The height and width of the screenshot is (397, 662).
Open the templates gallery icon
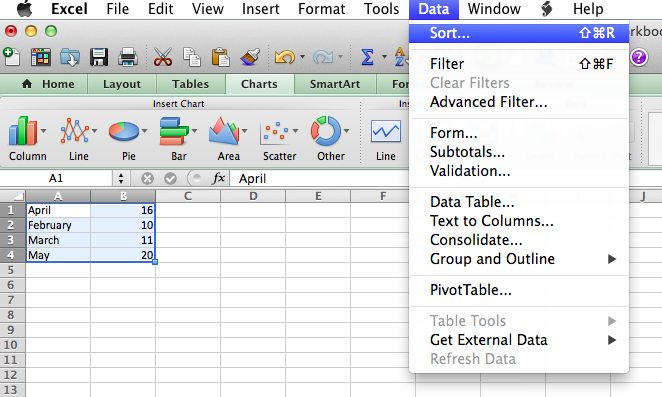[41, 57]
